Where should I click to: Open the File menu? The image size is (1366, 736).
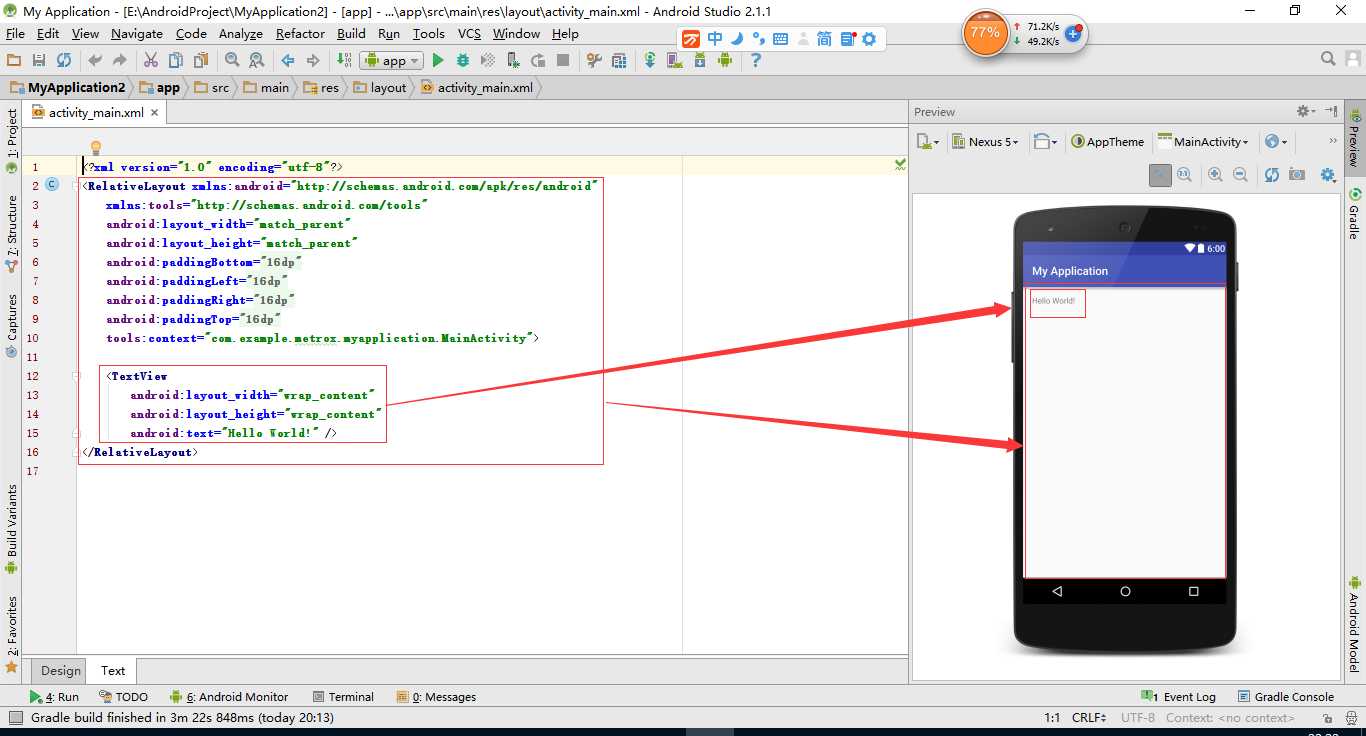click(x=15, y=33)
